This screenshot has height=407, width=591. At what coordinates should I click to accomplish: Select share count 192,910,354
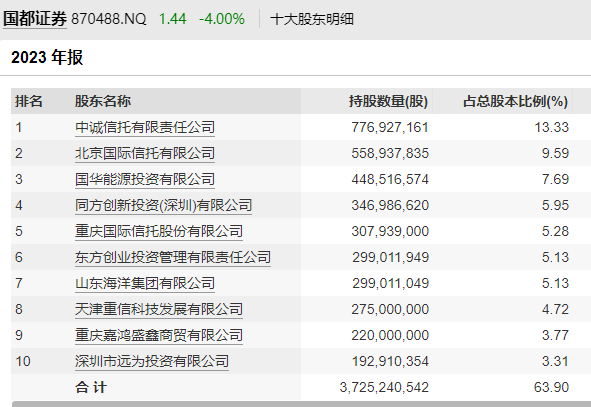click(390, 361)
